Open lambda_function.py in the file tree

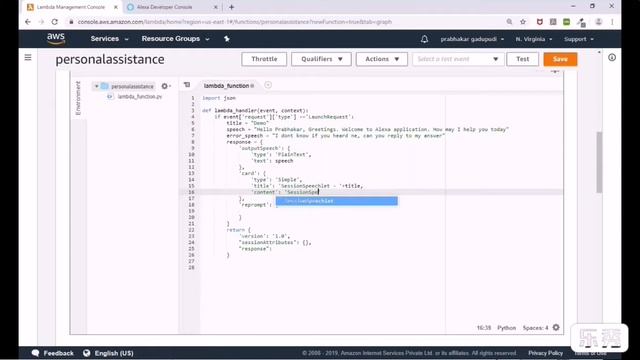point(140,97)
